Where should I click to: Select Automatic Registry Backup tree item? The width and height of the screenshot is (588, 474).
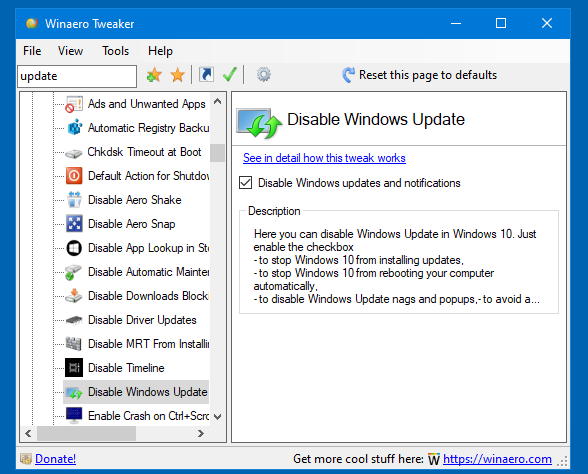point(148,128)
